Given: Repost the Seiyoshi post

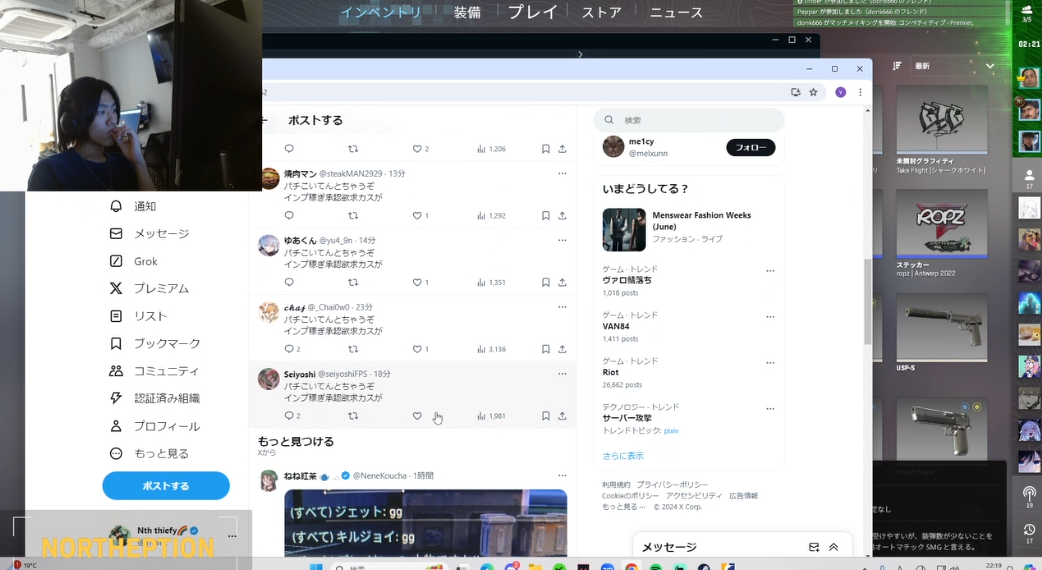Looking at the screenshot, I should click(x=353, y=416).
